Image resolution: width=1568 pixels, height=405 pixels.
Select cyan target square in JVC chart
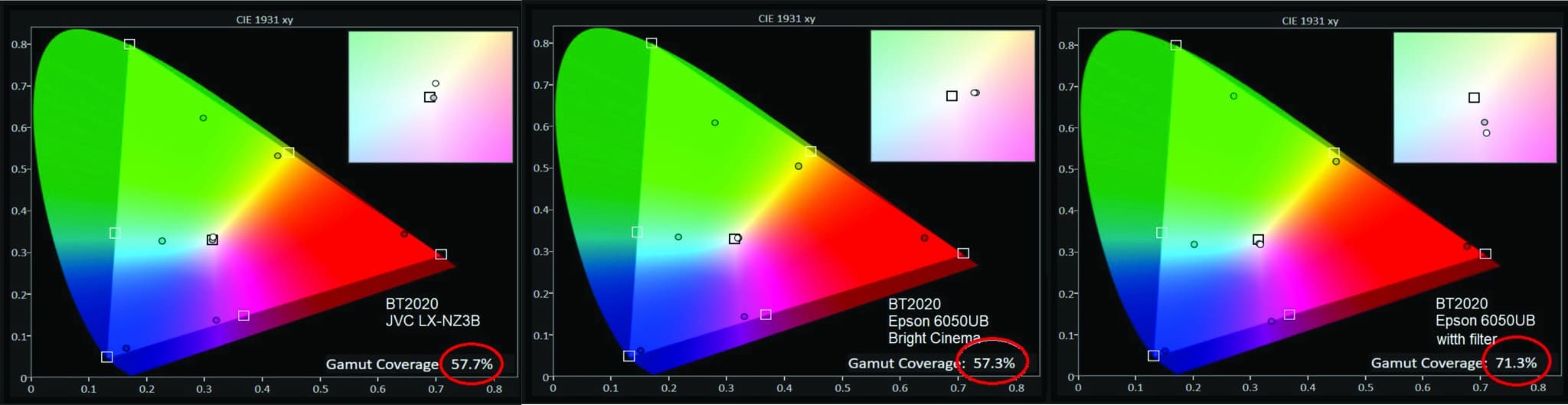(115, 233)
